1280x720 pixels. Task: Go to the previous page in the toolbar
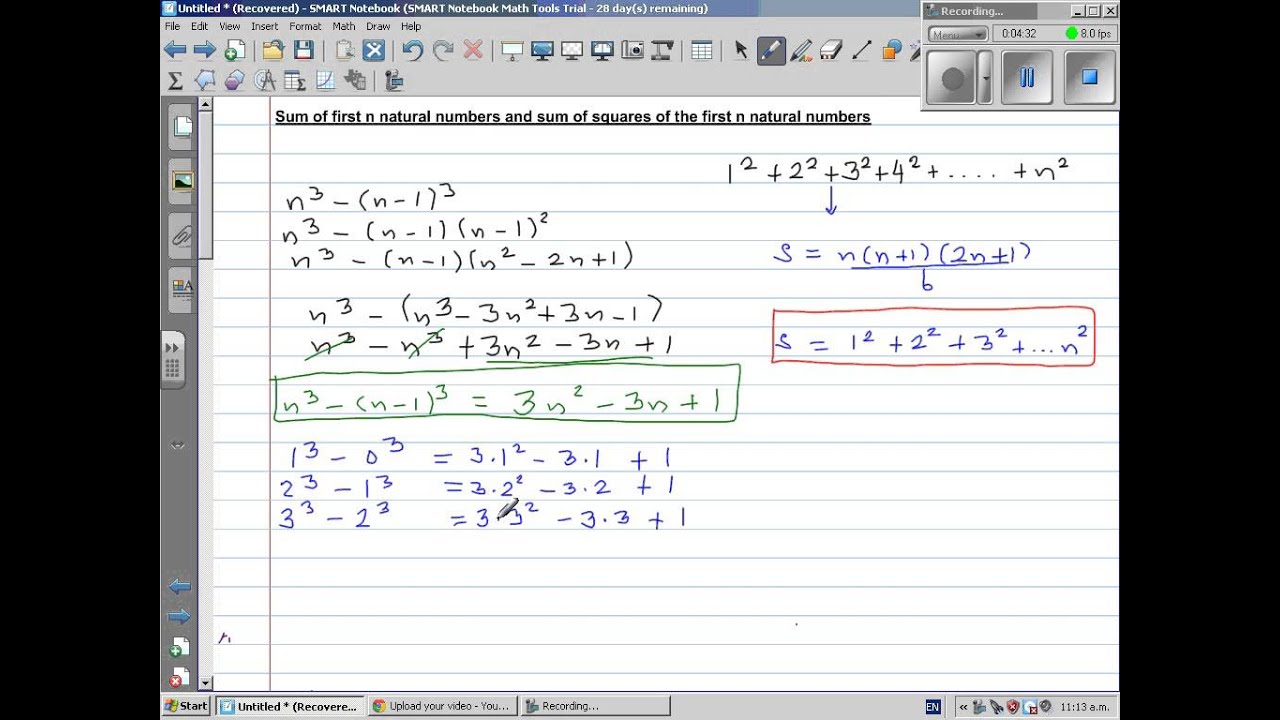pos(175,50)
